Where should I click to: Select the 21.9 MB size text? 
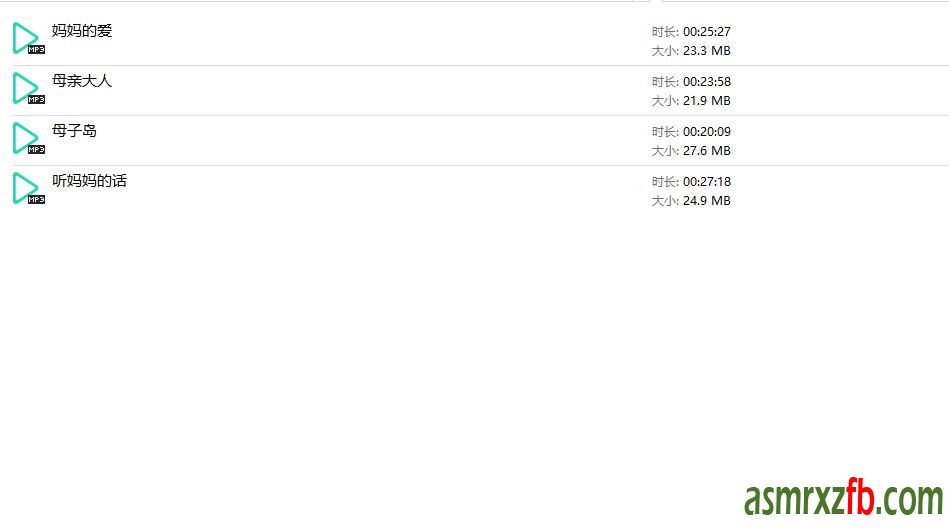706,101
